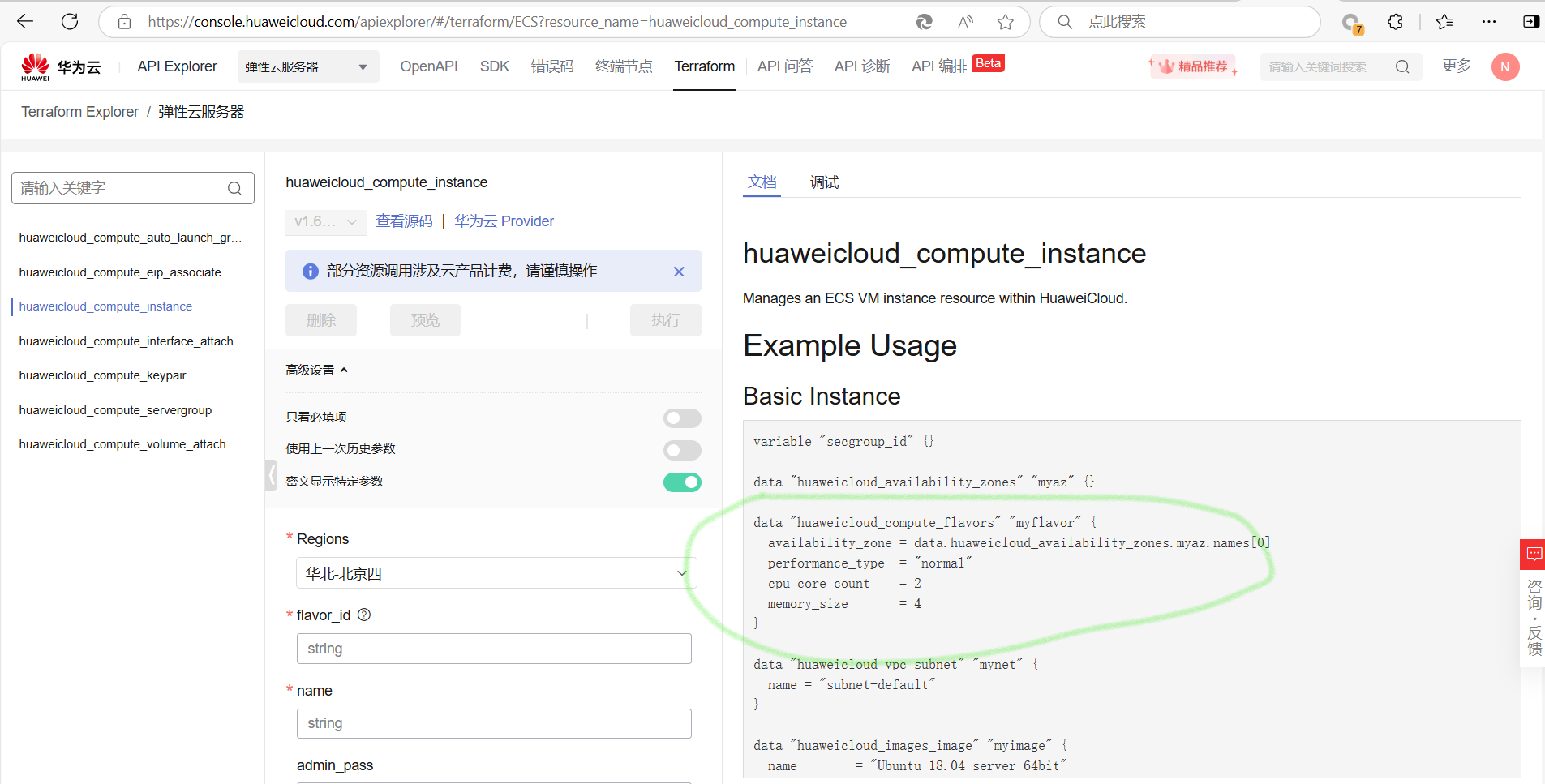The image size is (1545, 784).
Task: Open the consult feedback chat icon
Action: pyautogui.click(x=1534, y=555)
